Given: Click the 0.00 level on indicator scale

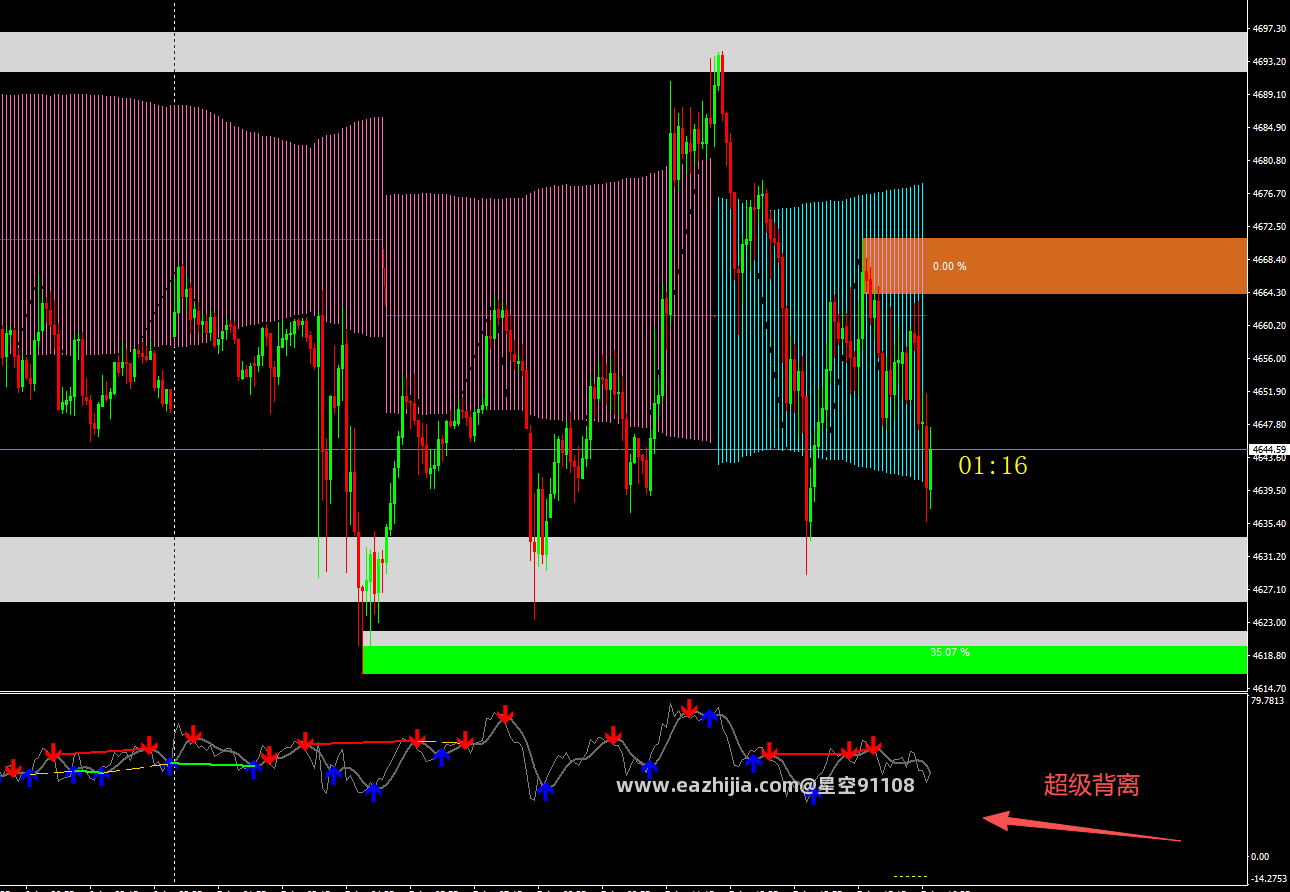Looking at the screenshot, I should pos(1260,857).
